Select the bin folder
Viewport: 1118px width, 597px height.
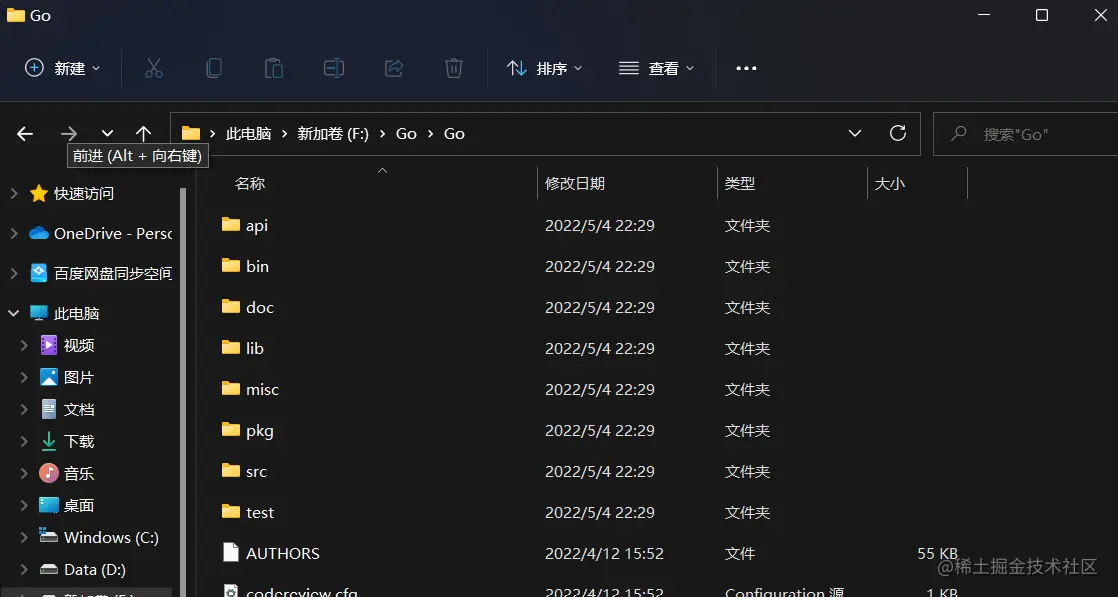pos(245,266)
